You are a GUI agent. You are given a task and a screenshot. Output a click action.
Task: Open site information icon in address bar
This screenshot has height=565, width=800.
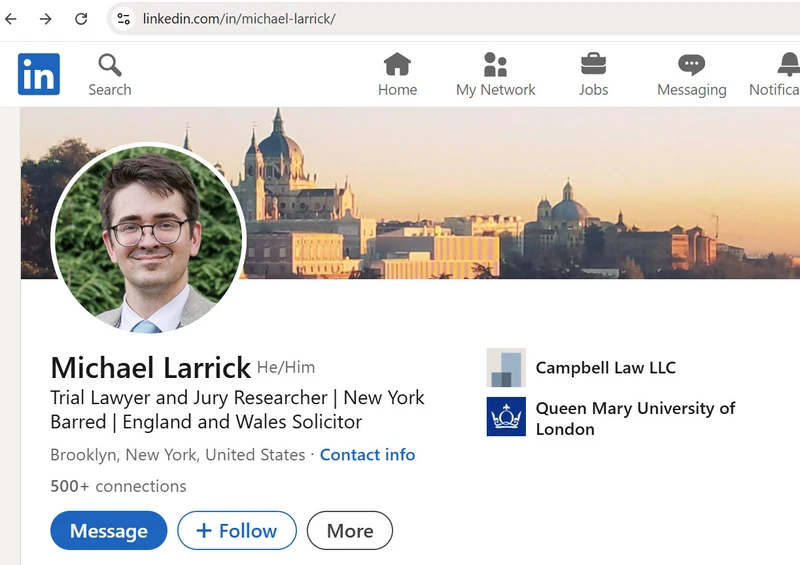(123, 19)
